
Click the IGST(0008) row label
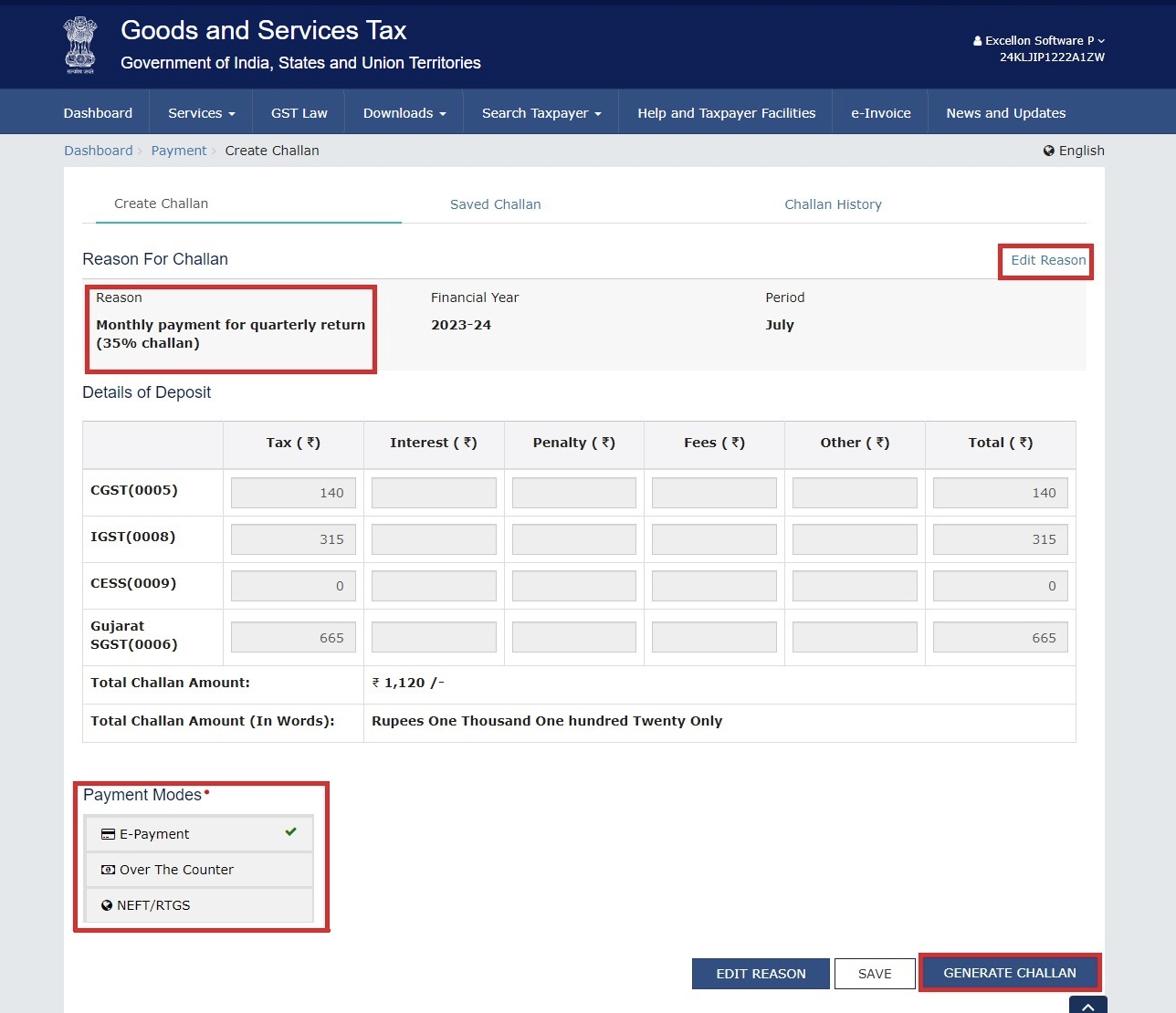(x=133, y=537)
